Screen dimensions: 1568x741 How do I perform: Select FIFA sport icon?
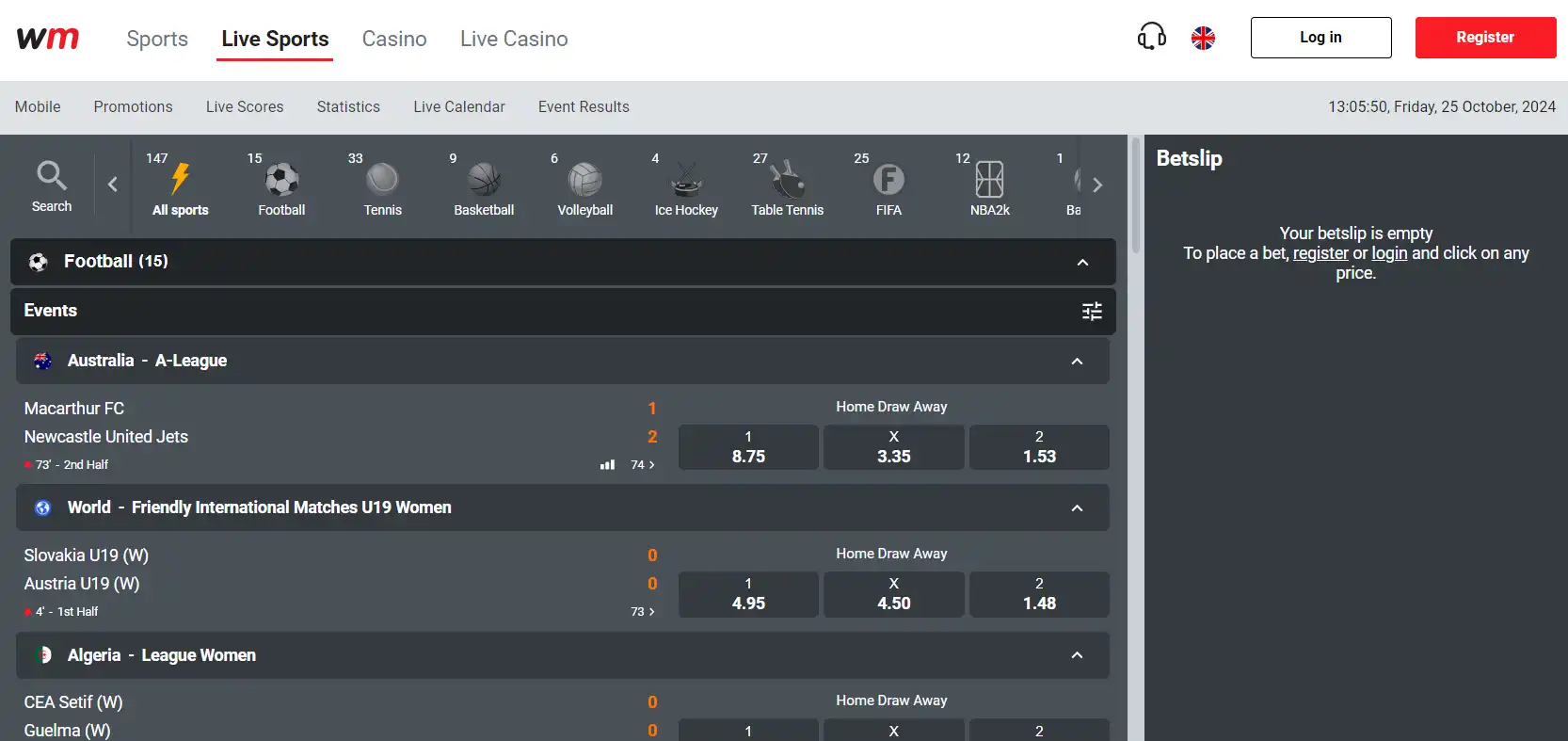click(x=888, y=179)
